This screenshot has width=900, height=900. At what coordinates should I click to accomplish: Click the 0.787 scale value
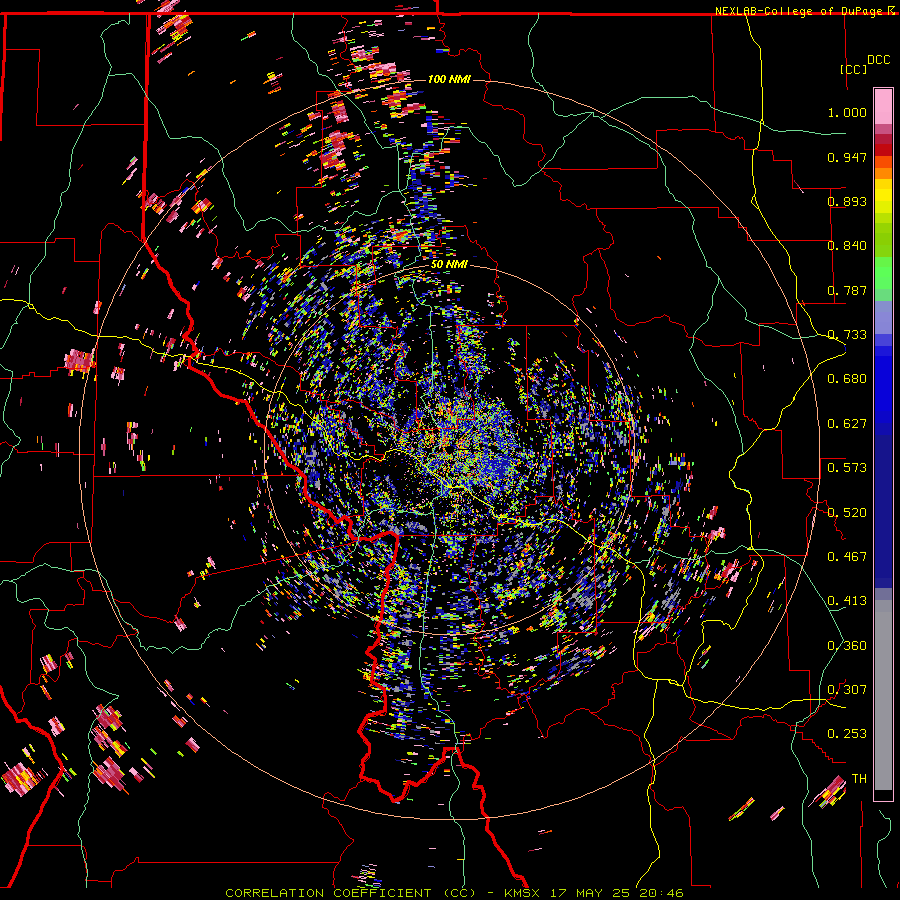point(847,290)
